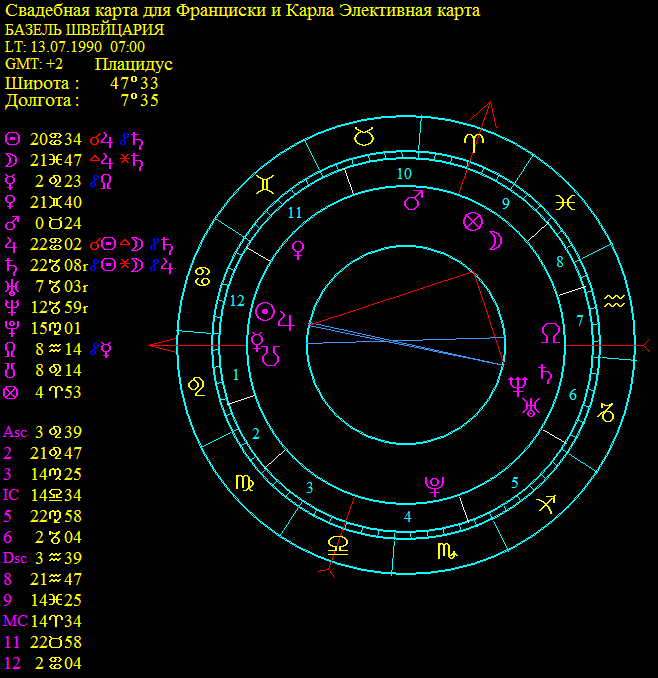Click the Jupiter position value ending in 02
658x678 pixels.
(56, 245)
